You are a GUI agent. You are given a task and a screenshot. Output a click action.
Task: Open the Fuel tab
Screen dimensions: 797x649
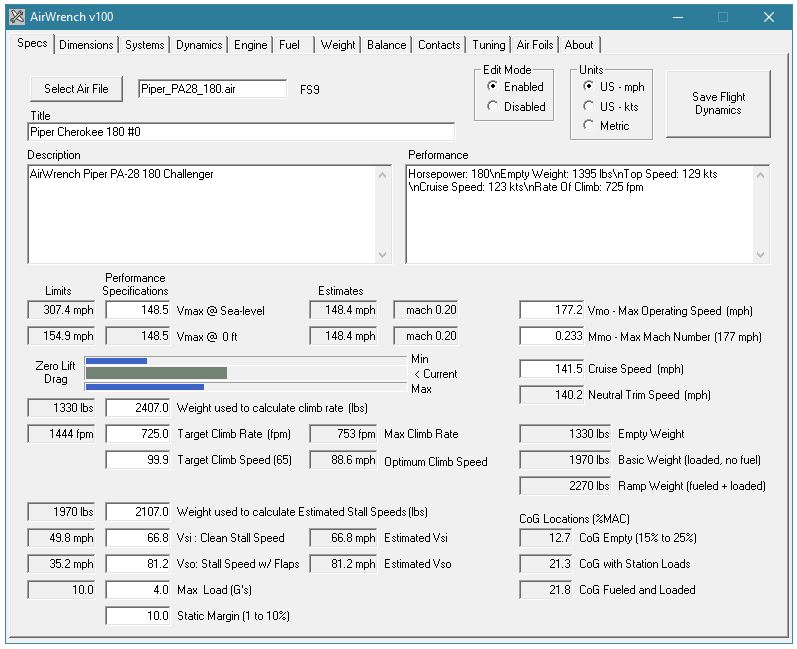point(293,45)
